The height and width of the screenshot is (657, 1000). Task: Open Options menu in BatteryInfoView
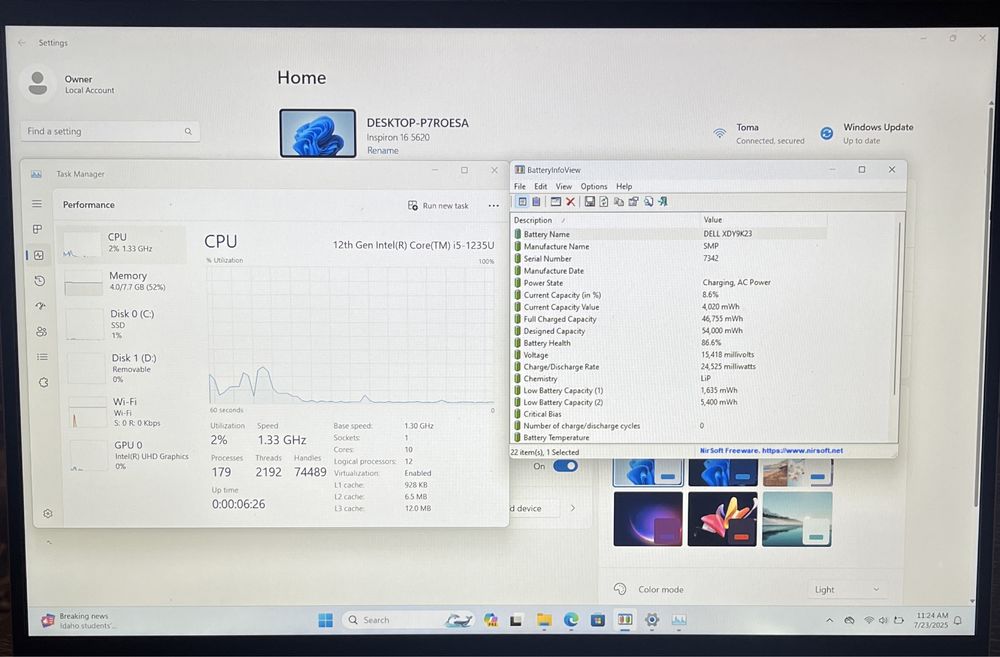[x=594, y=186]
